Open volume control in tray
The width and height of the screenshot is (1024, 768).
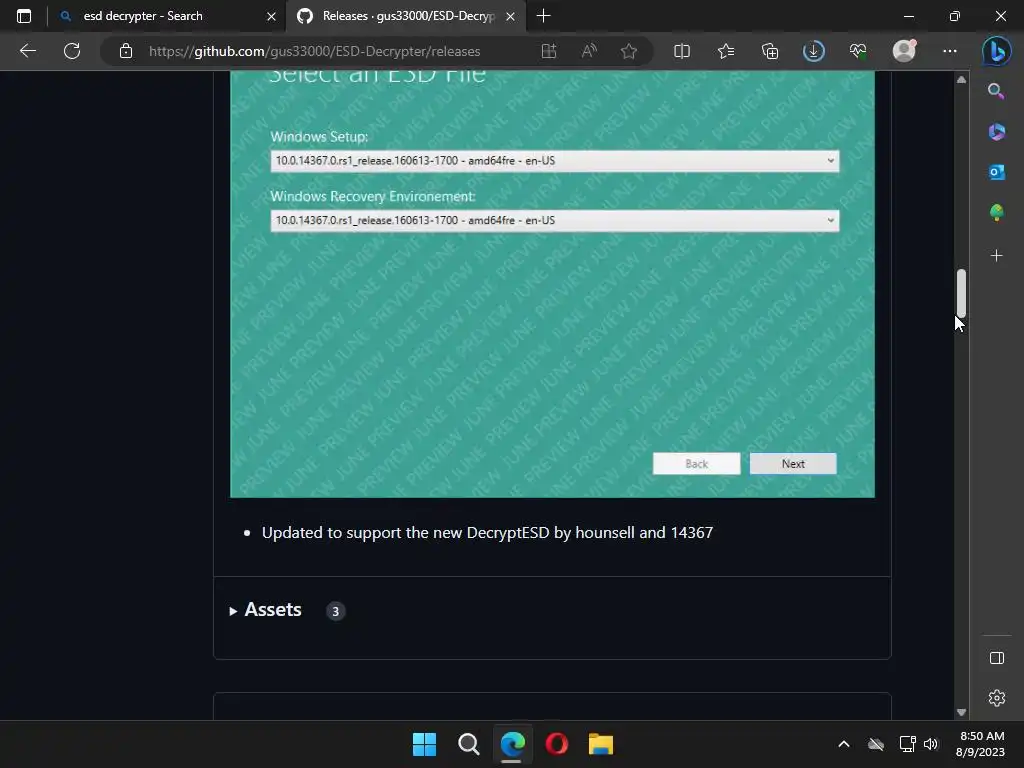(x=931, y=744)
